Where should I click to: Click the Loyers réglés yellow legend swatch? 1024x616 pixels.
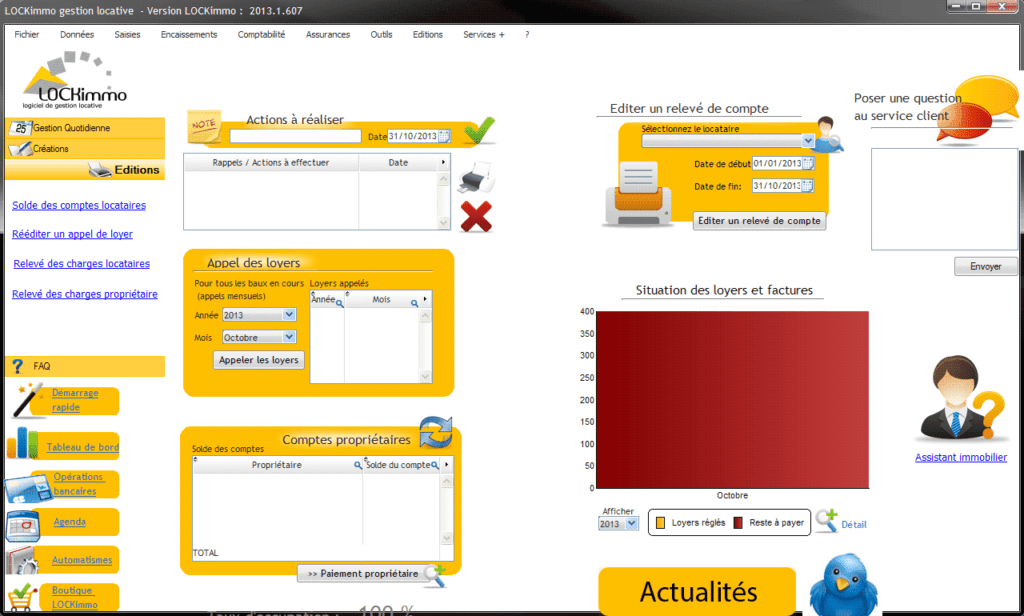(x=660, y=523)
